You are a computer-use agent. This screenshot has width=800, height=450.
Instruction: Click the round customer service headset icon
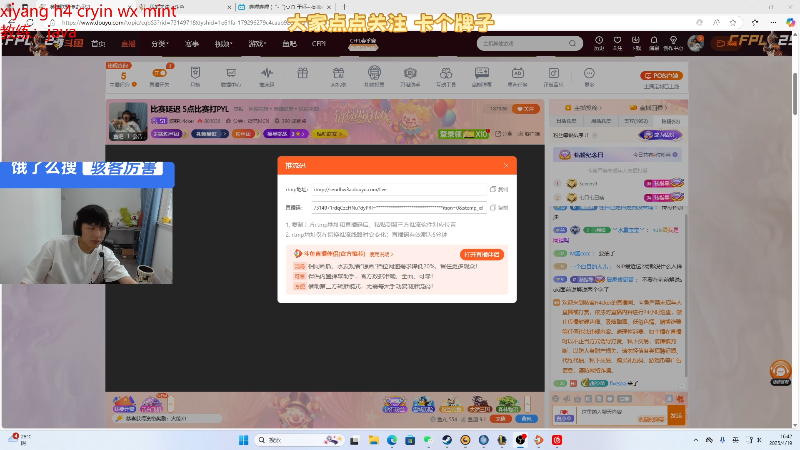(x=780, y=371)
